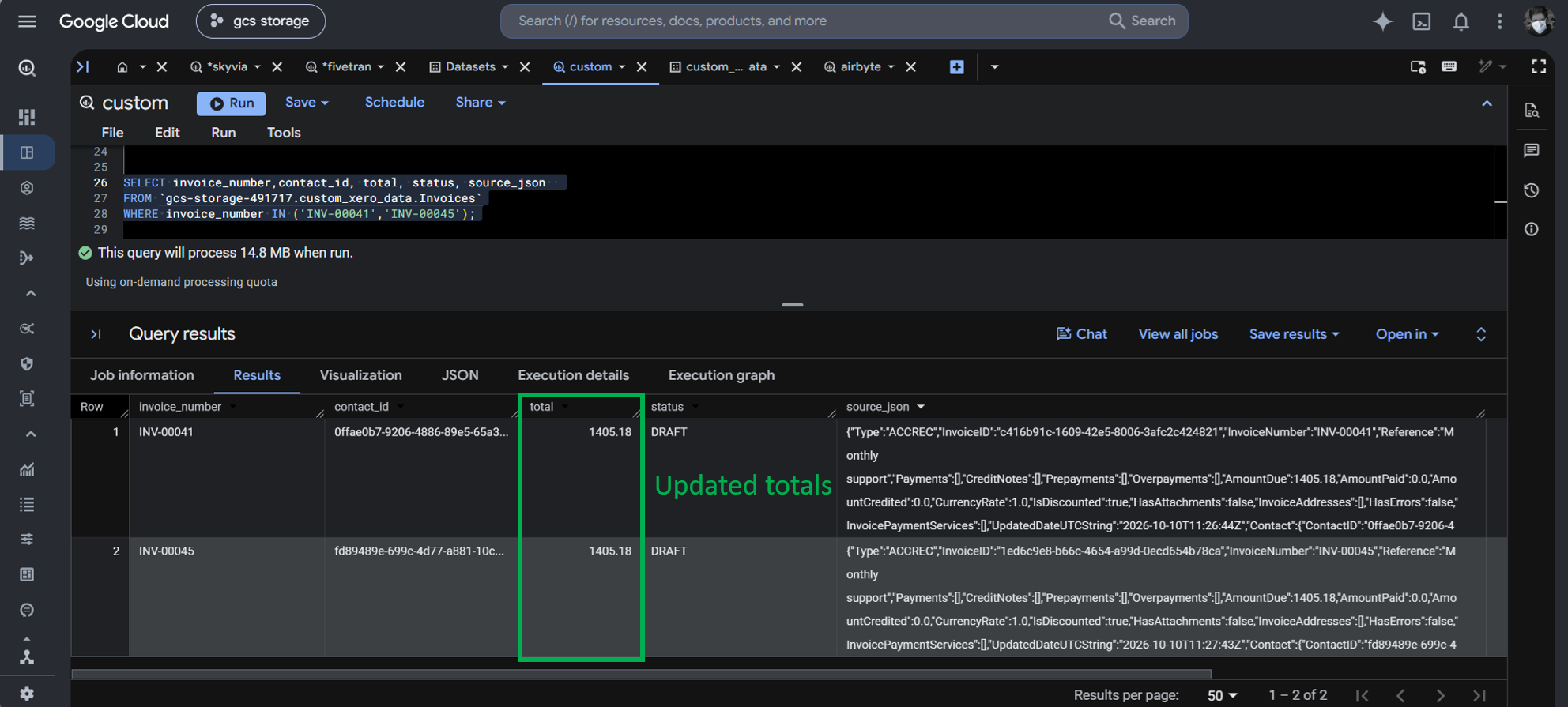Switch to Execution details tab
1568x707 pixels.
(x=573, y=375)
